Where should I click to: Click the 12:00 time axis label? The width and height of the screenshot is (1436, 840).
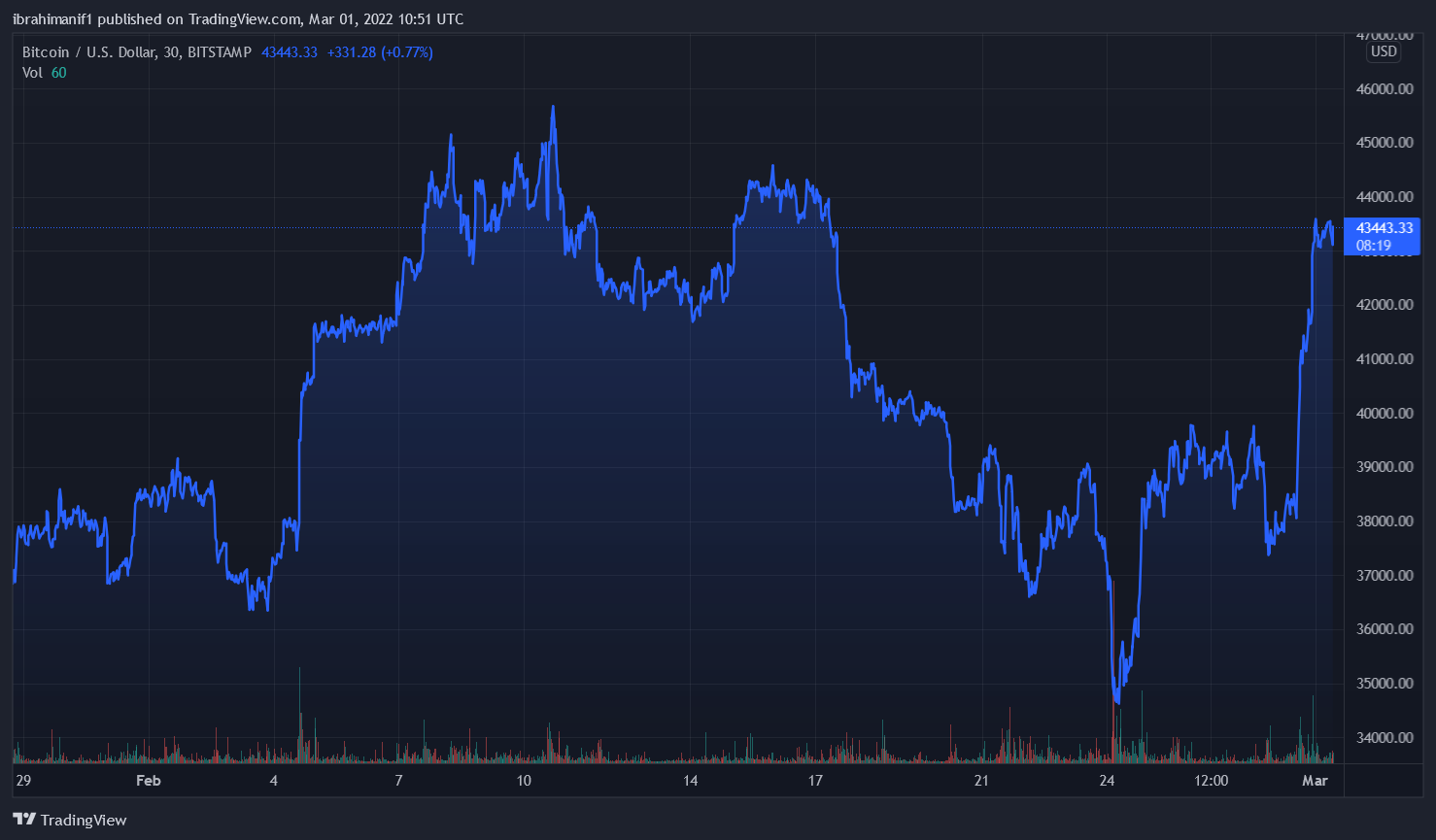(1211, 781)
